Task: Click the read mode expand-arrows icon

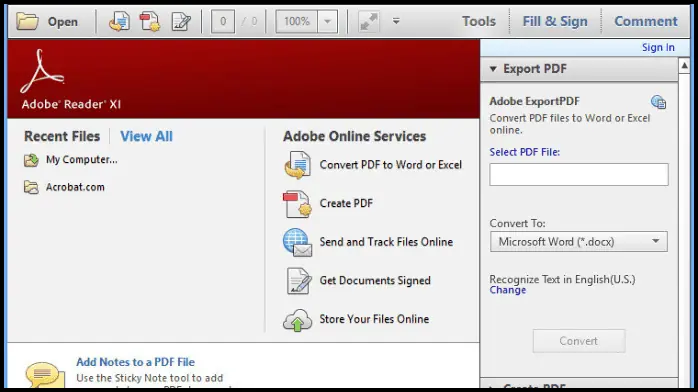Action: [369, 21]
